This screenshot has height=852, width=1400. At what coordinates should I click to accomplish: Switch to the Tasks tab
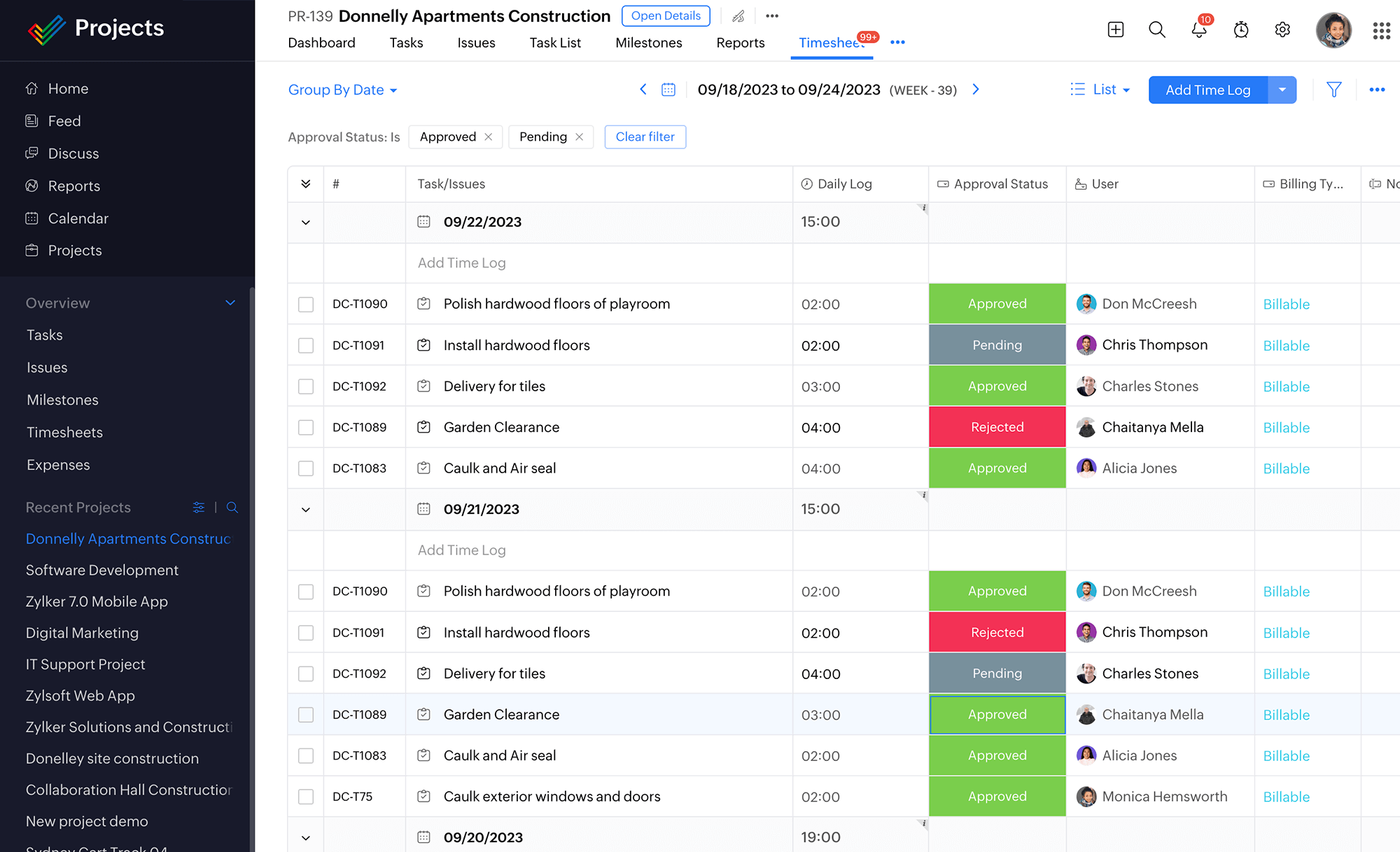406,43
